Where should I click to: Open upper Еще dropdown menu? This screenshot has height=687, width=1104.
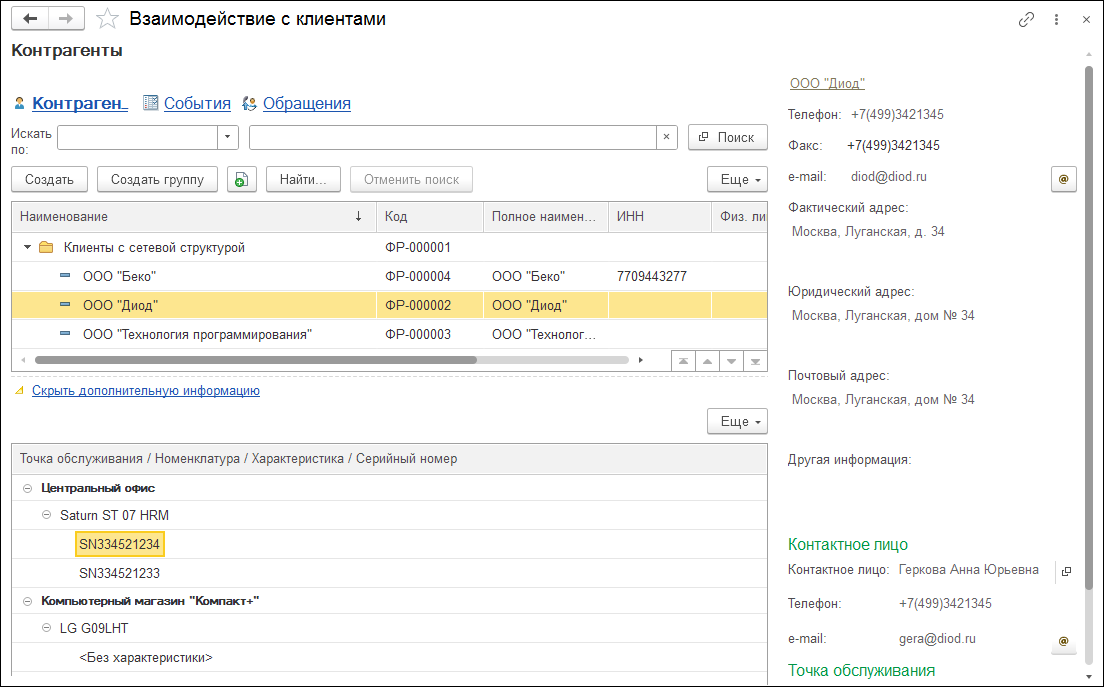coord(737,179)
